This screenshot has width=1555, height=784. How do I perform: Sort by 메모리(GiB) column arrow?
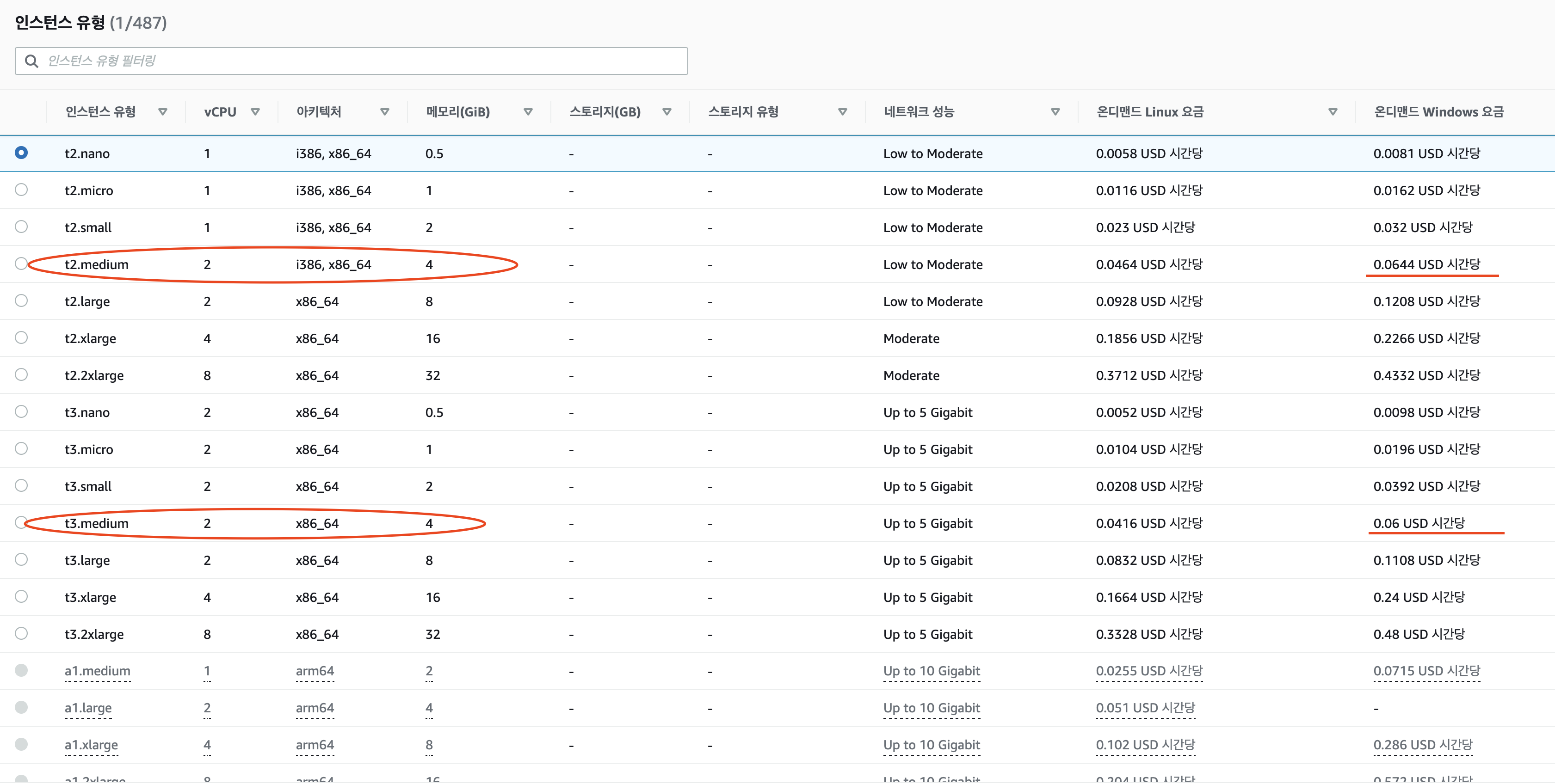[528, 112]
